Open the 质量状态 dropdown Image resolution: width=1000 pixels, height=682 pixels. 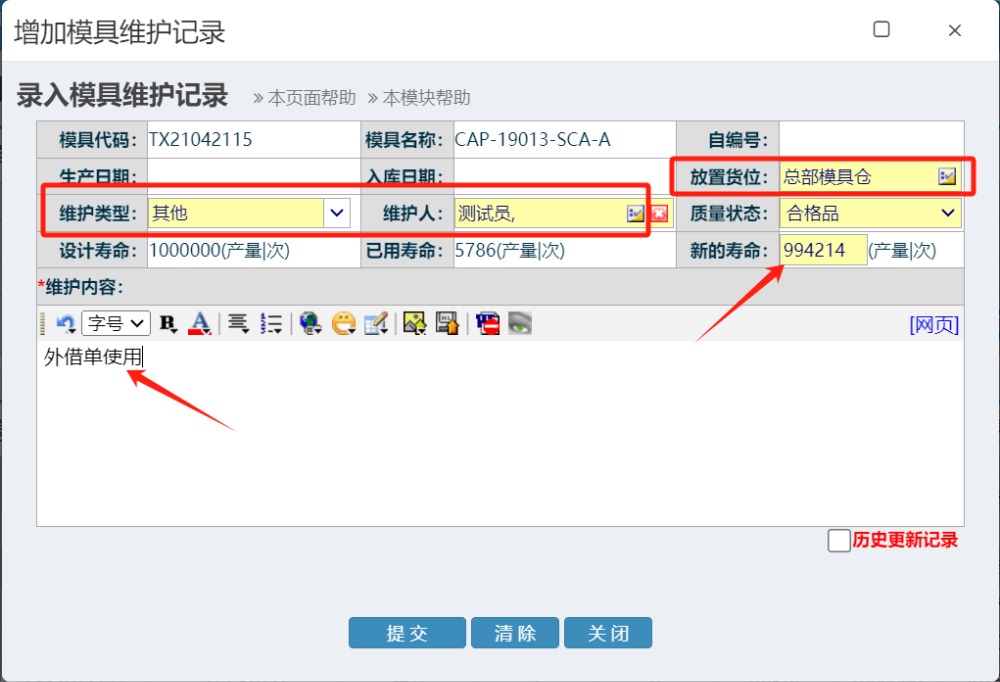(x=947, y=213)
